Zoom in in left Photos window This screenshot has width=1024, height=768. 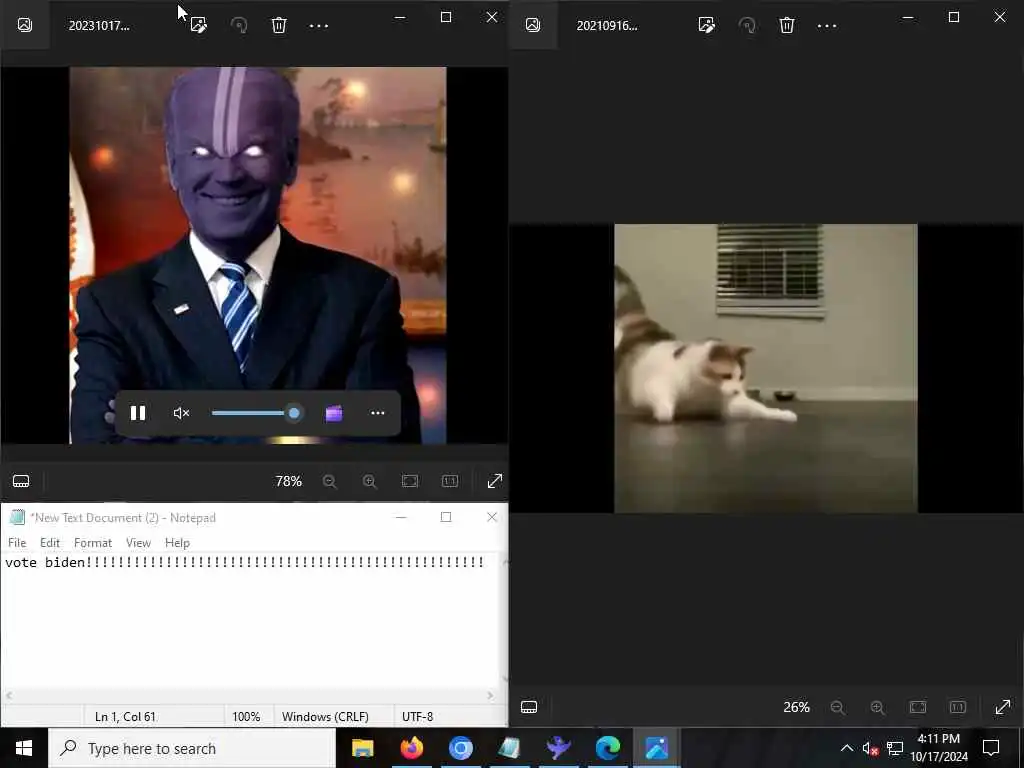(370, 481)
